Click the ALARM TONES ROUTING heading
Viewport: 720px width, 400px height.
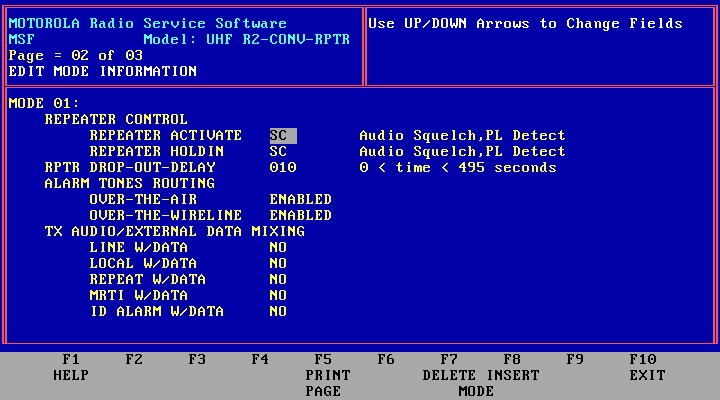(x=130, y=184)
